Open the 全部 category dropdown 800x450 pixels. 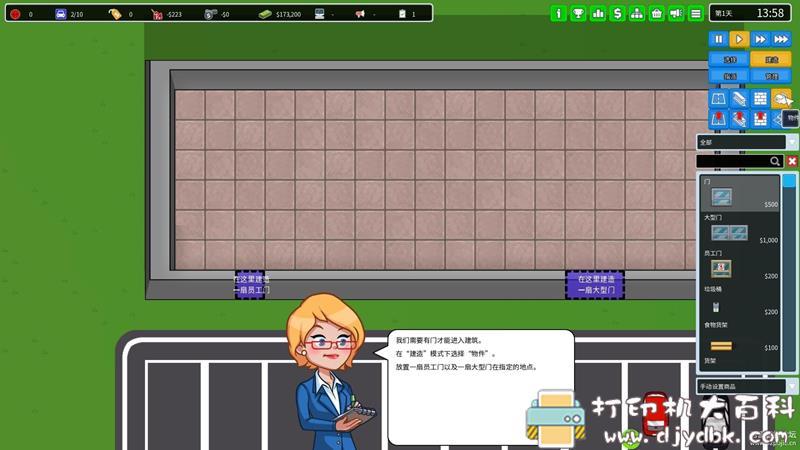click(746, 142)
